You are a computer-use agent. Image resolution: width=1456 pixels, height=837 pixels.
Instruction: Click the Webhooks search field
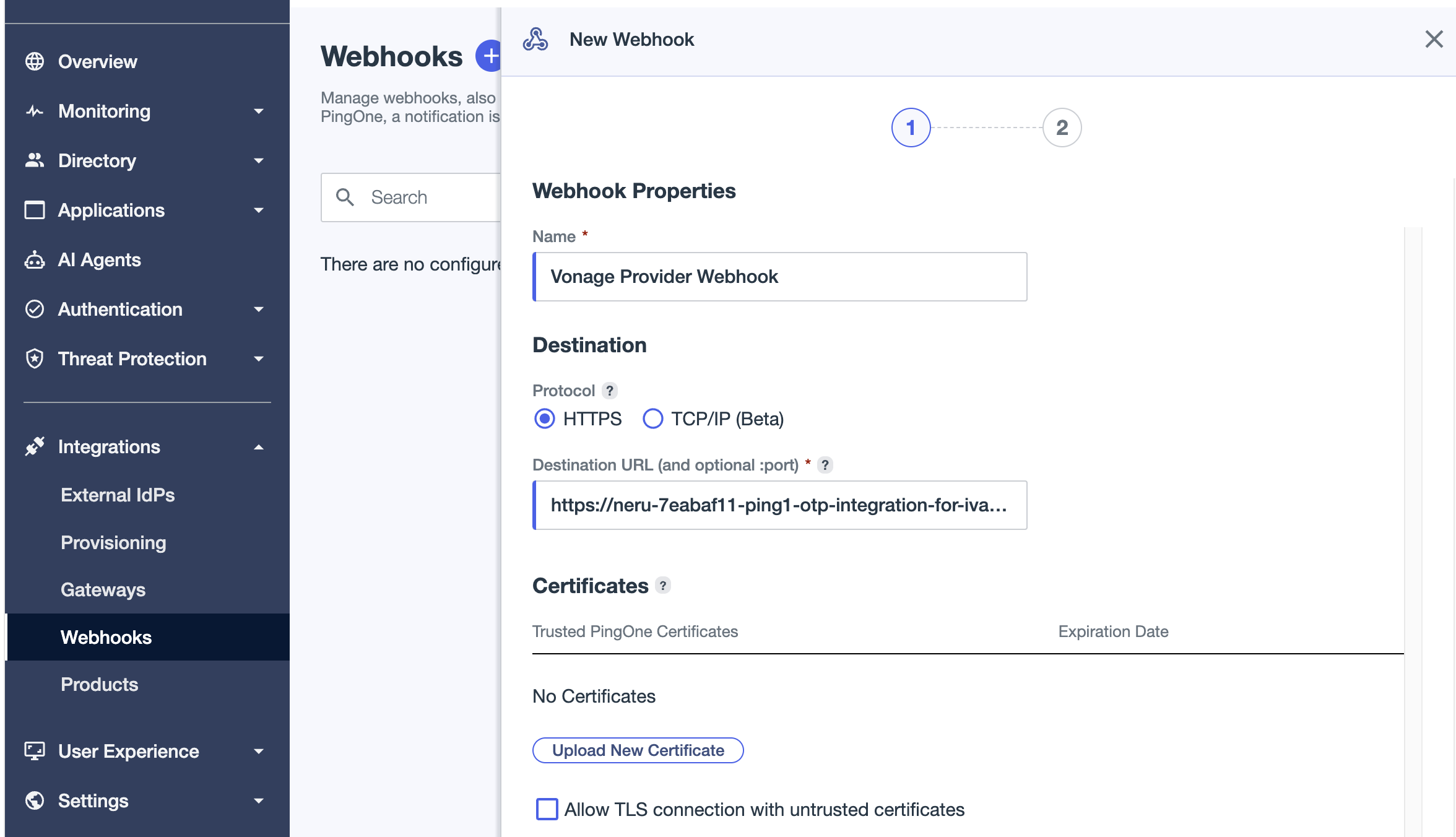[411, 197]
